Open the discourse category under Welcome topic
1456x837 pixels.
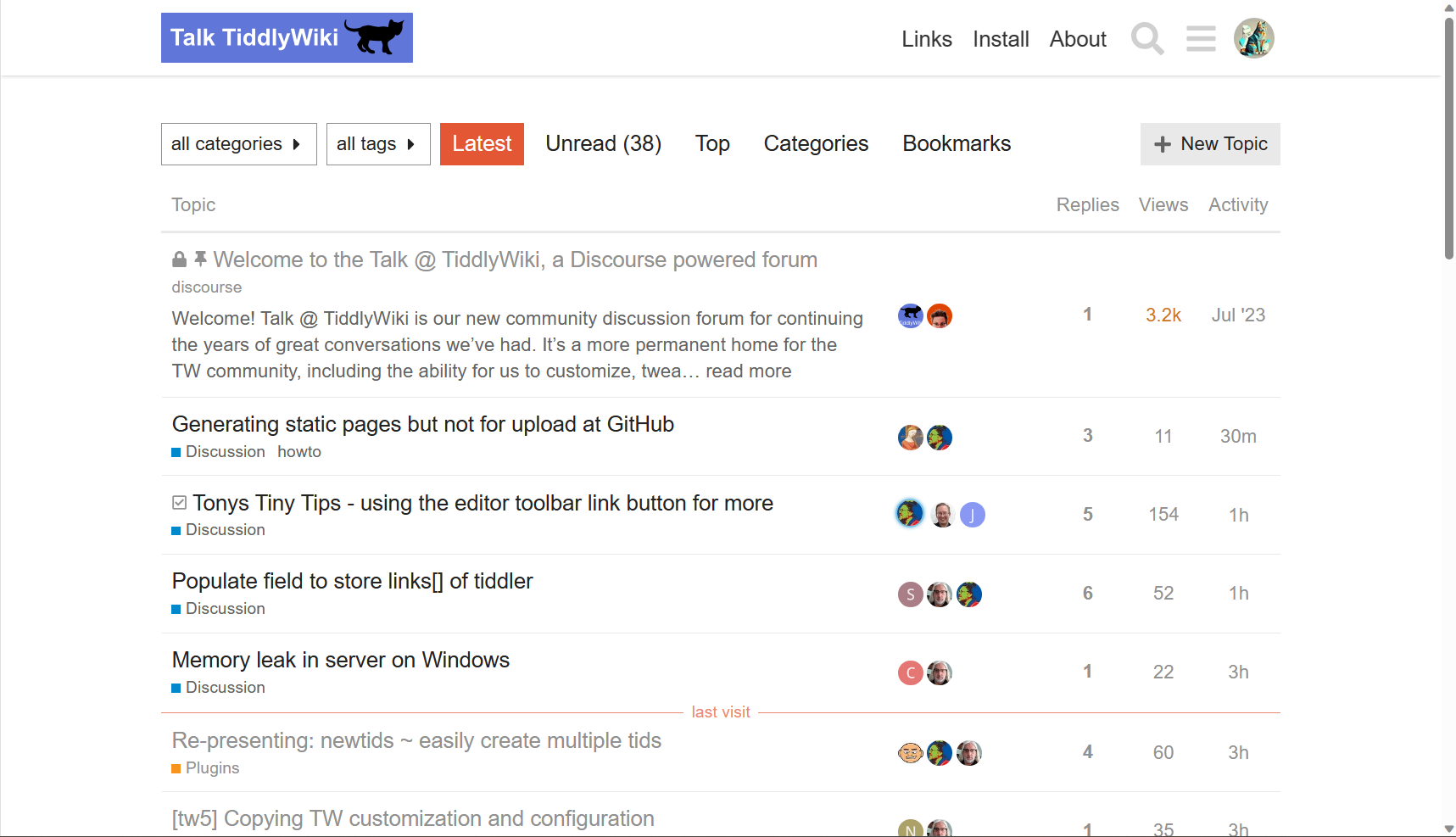coord(207,287)
